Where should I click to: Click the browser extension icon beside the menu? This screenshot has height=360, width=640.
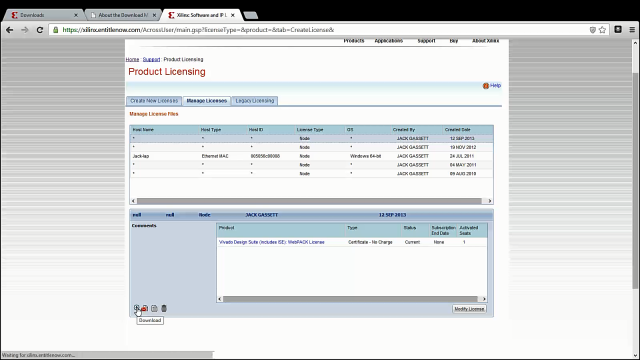(618, 29)
